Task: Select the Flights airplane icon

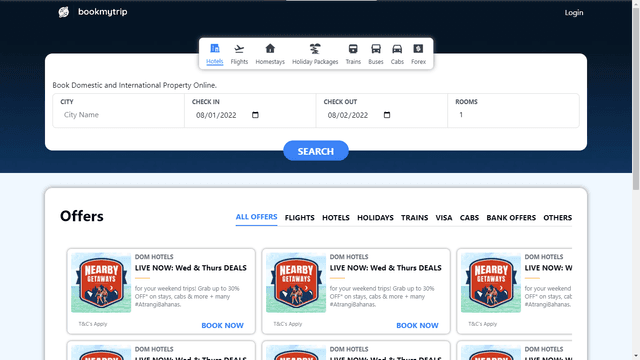Action: pos(239,49)
